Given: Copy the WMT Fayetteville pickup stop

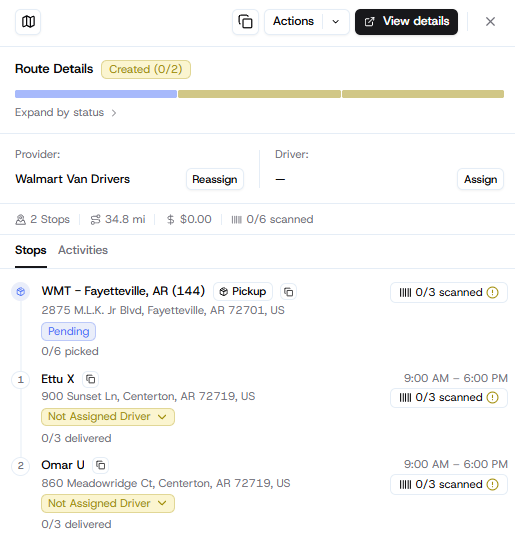Looking at the screenshot, I should 288,292.
